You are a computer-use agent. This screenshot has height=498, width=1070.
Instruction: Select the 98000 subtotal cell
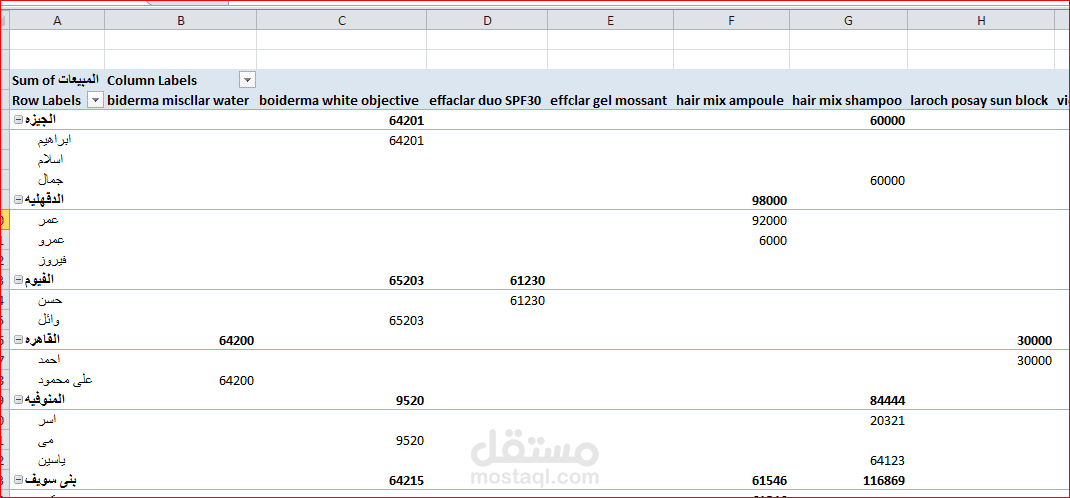(769, 201)
